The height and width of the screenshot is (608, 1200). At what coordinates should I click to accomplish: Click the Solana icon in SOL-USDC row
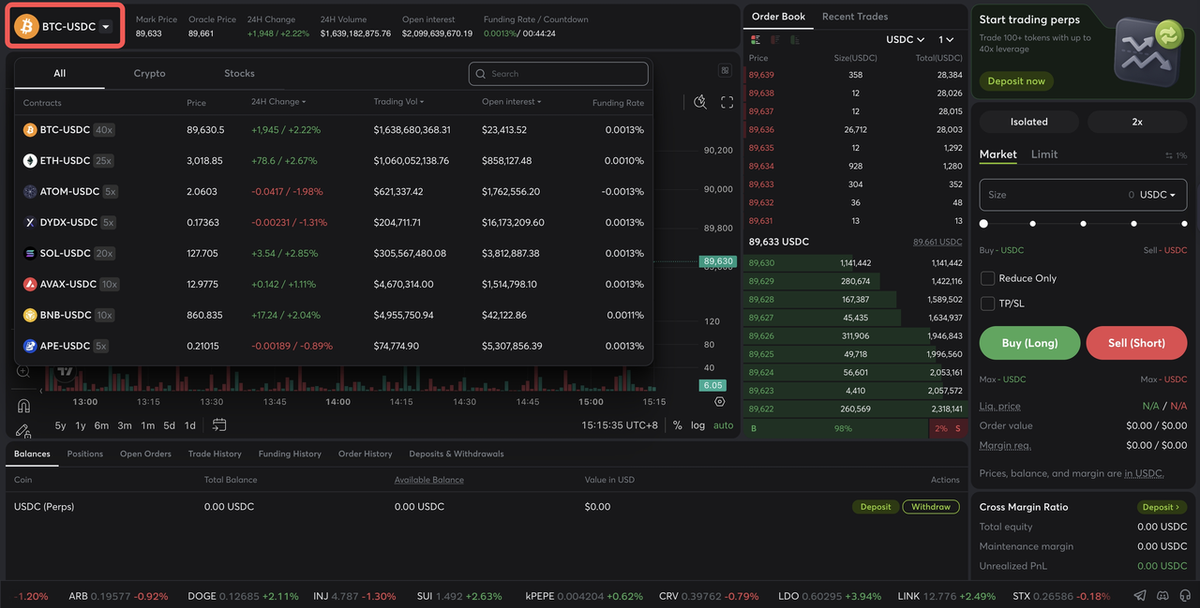click(x=30, y=254)
